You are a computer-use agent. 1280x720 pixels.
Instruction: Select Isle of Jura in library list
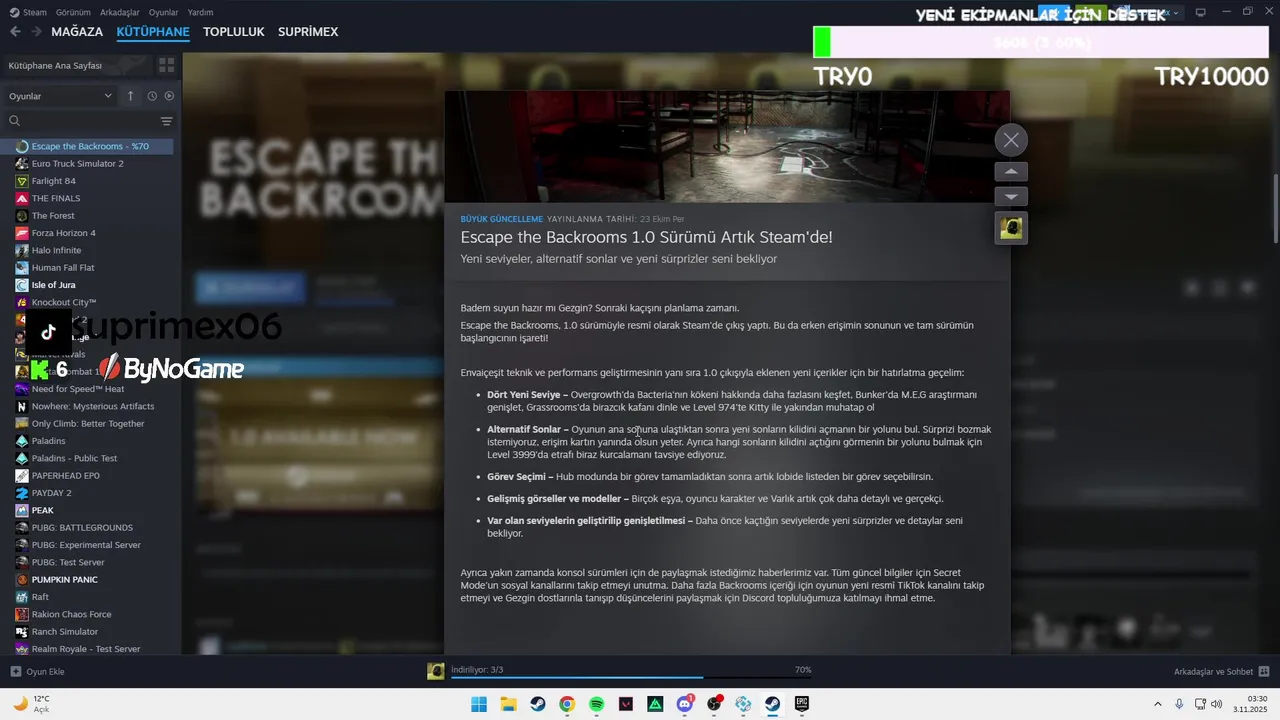pos(54,285)
